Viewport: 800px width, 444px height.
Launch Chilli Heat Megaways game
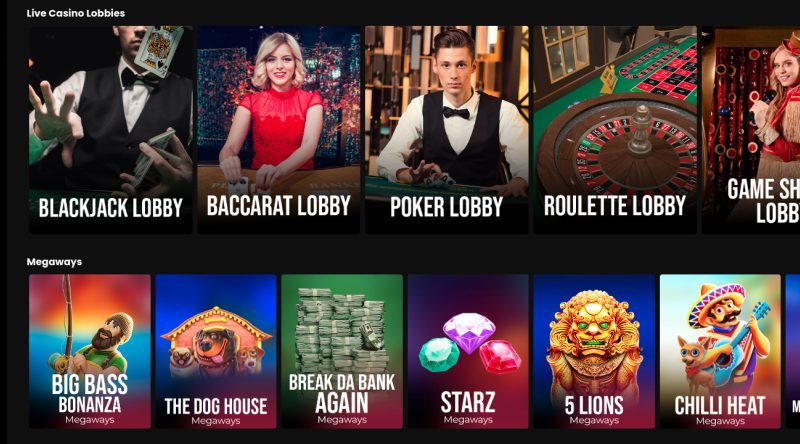[720, 352]
